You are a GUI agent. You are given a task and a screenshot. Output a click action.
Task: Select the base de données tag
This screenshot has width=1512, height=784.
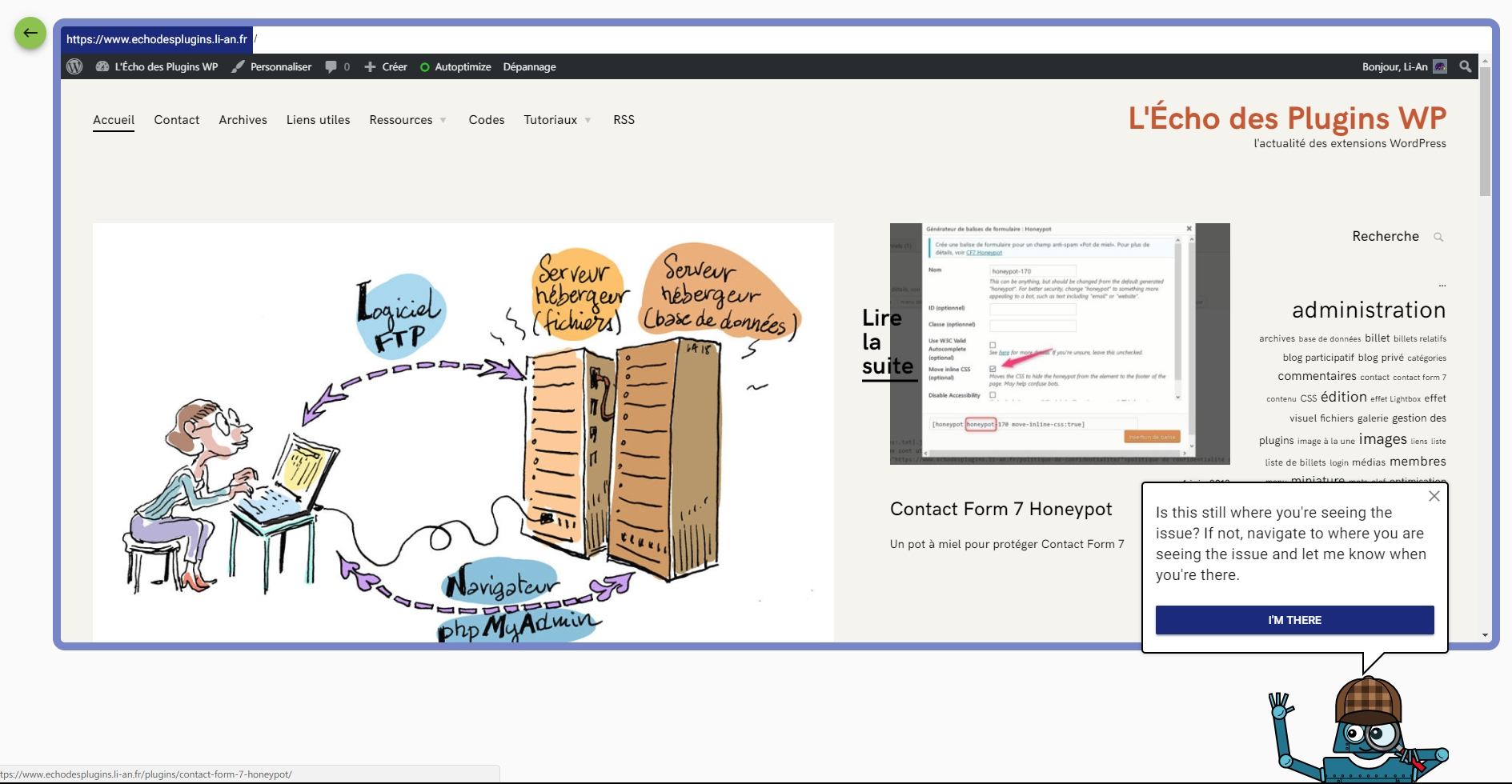tap(1330, 339)
